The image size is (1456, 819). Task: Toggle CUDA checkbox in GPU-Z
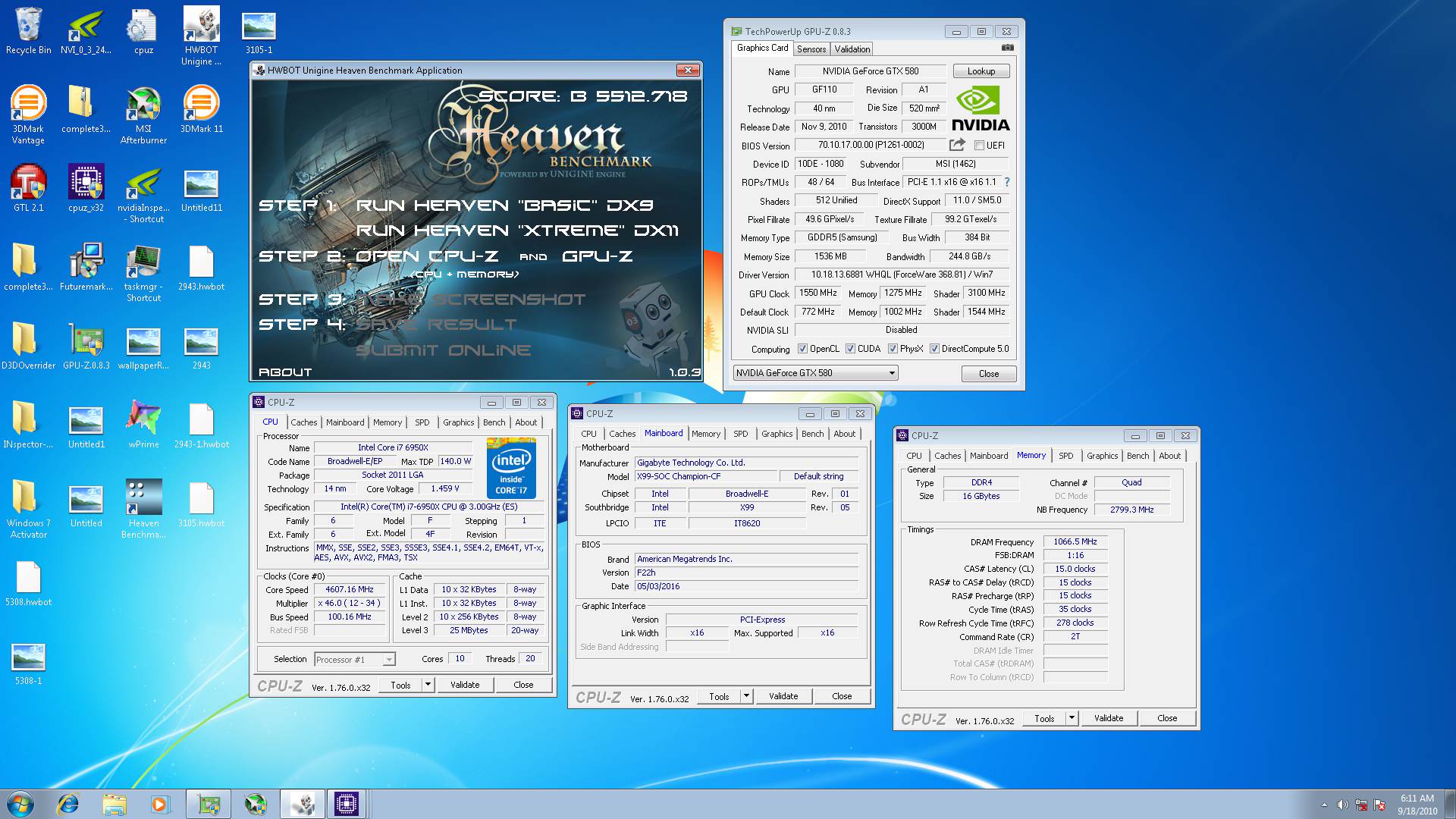pos(850,349)
